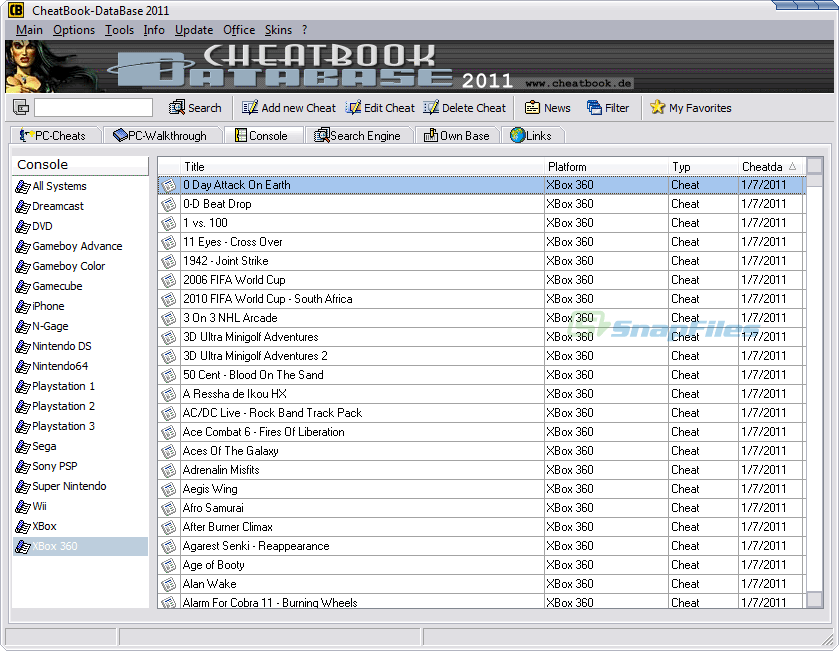Switch to the Console tab
839x651 pixels.
(263, 135)
